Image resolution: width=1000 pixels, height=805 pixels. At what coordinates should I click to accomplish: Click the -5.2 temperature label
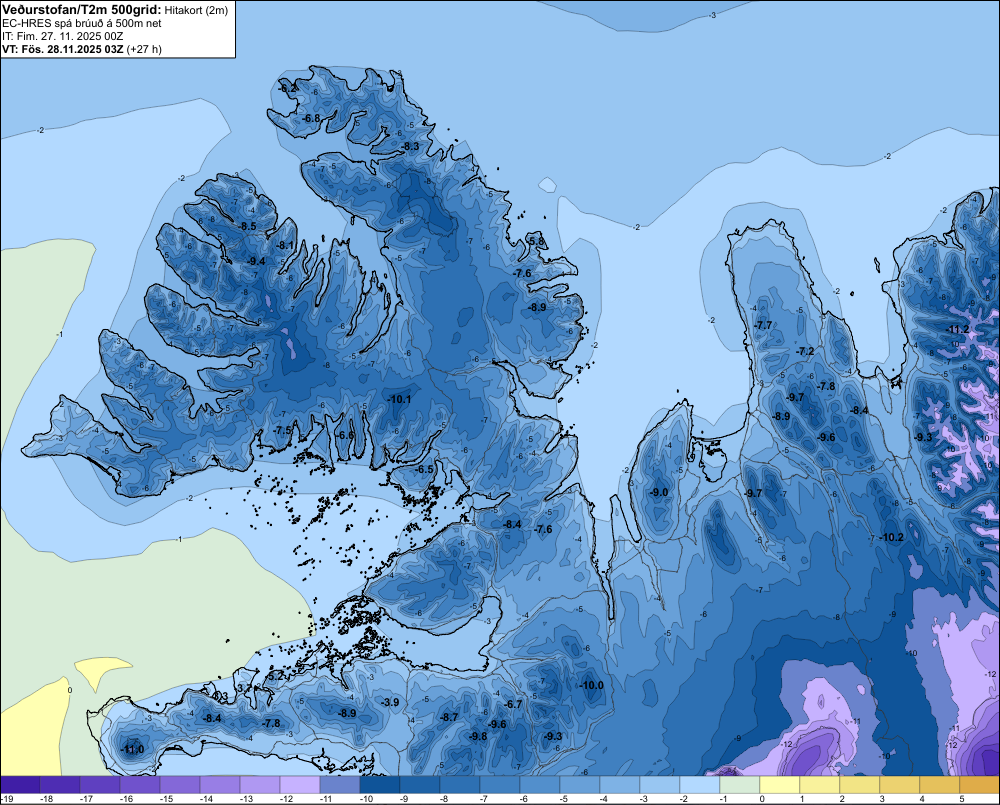pos(276,675)
